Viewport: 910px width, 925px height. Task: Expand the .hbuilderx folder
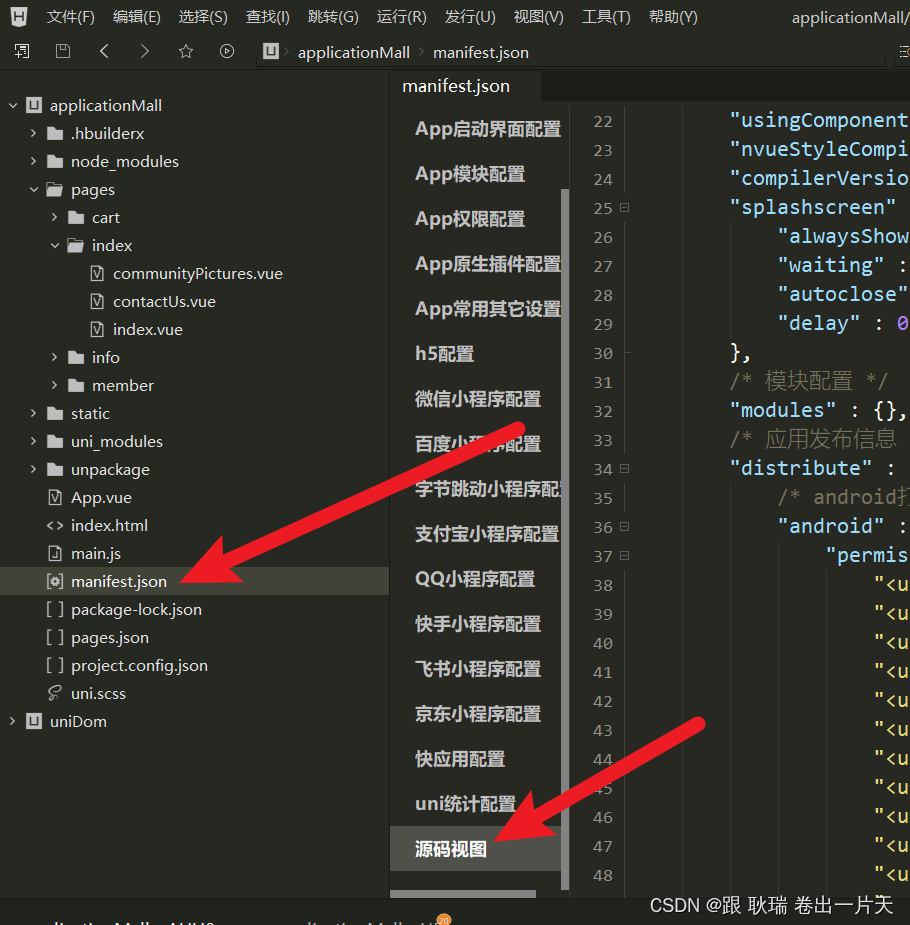[x=34, y=133]
